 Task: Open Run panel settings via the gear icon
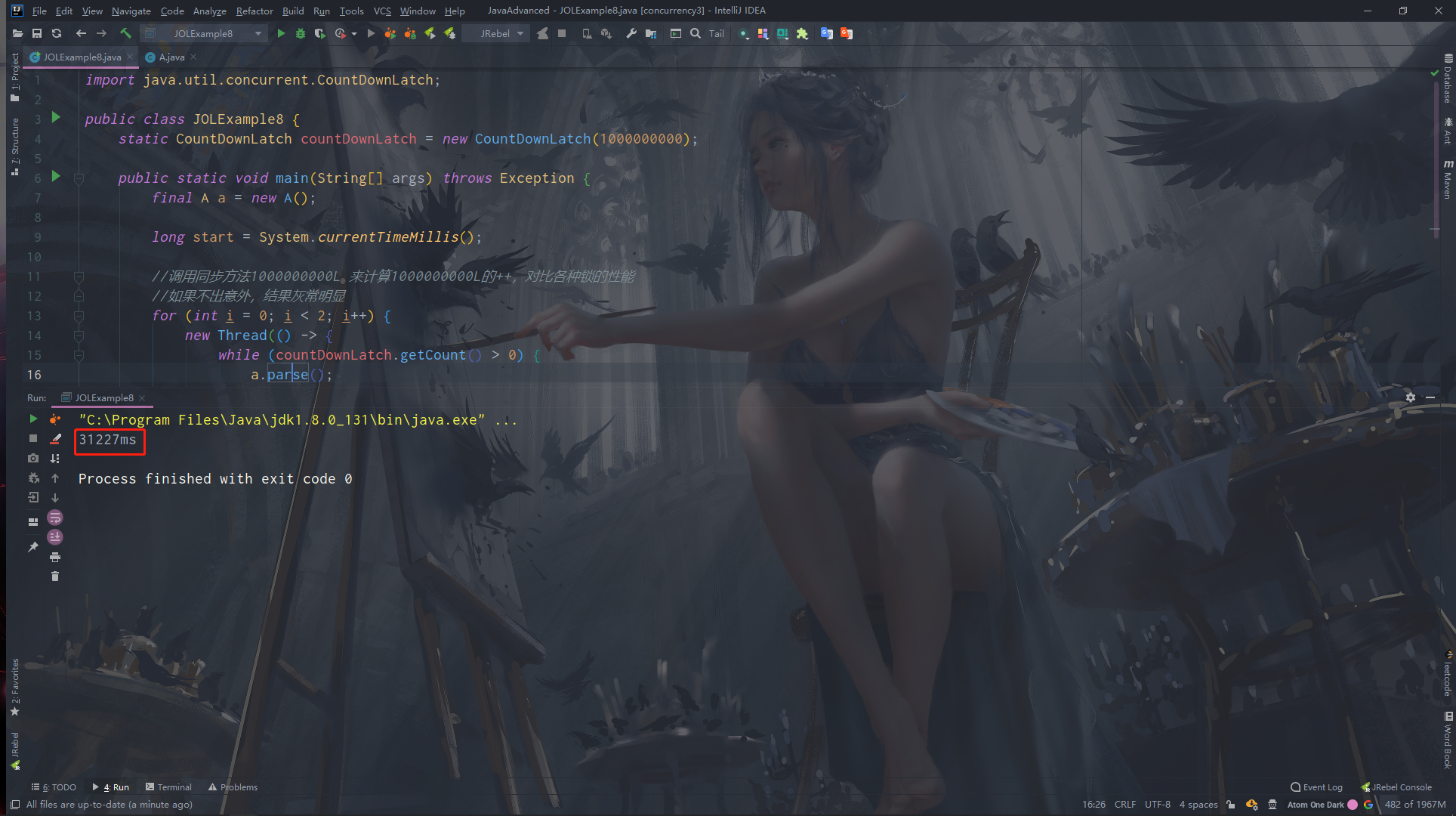pos(1410,397)
